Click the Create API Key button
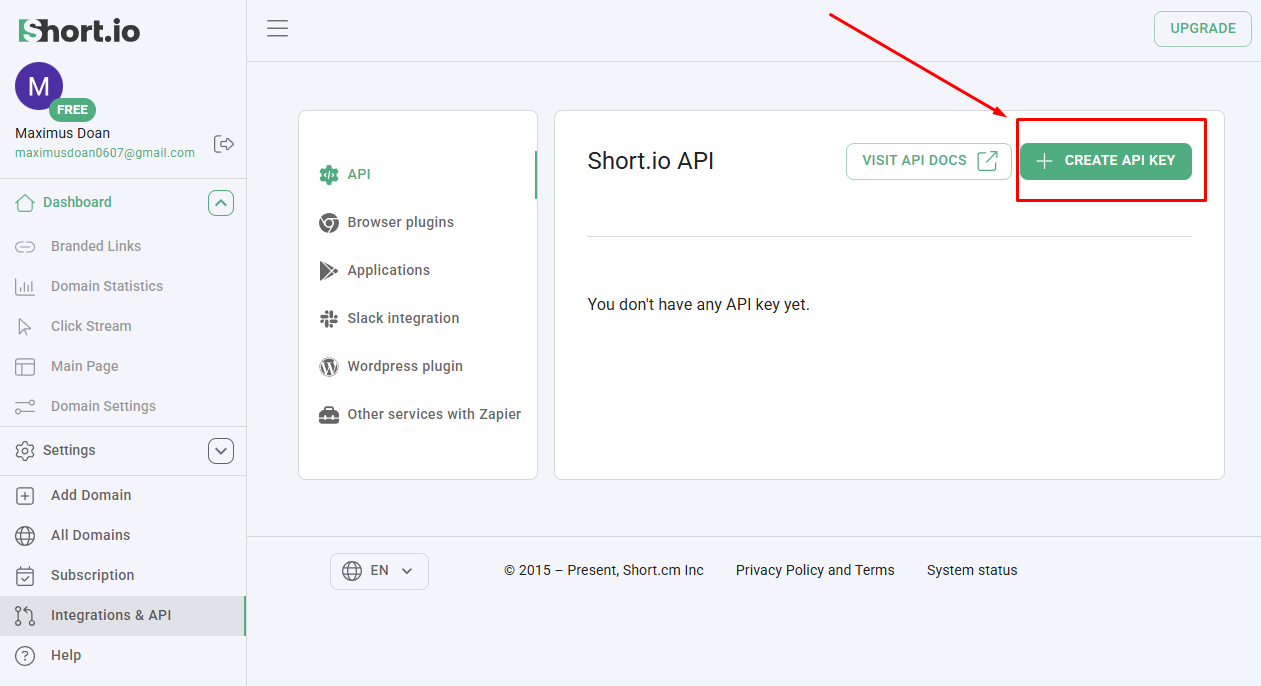Screen dimensions: 1261x686 (1106, 161)
